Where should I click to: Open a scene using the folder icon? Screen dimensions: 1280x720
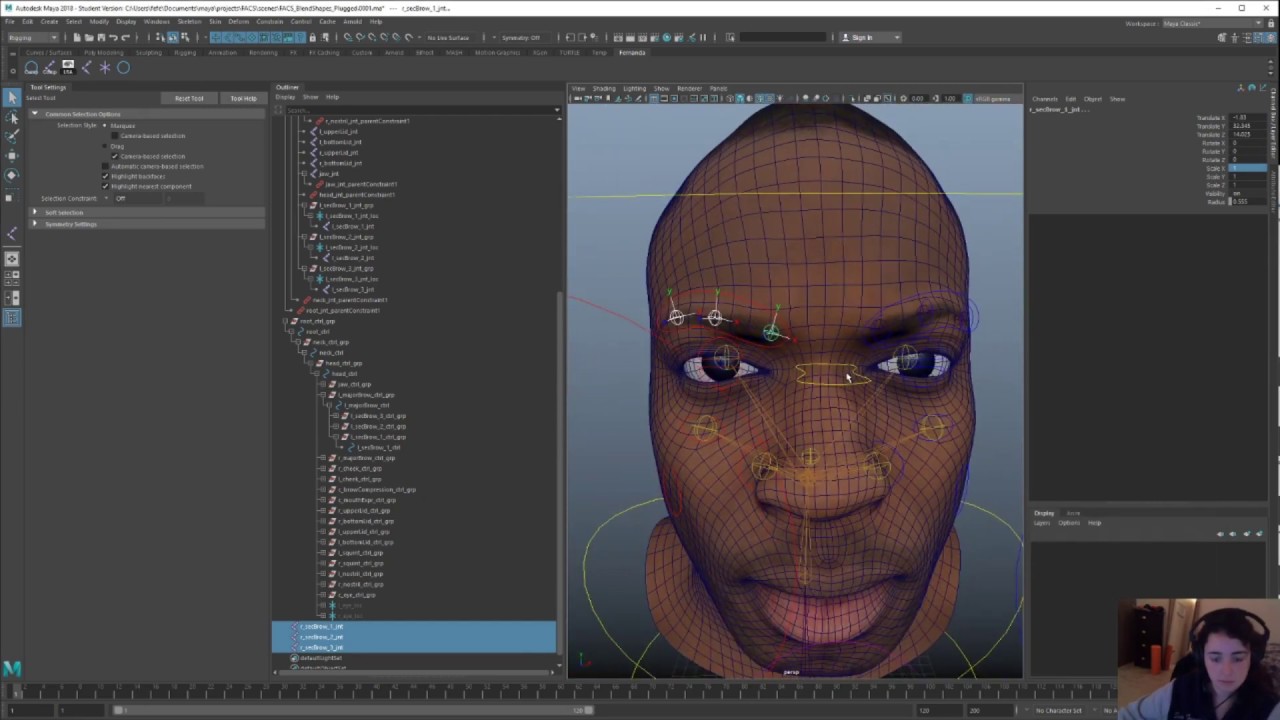[89, 38]
